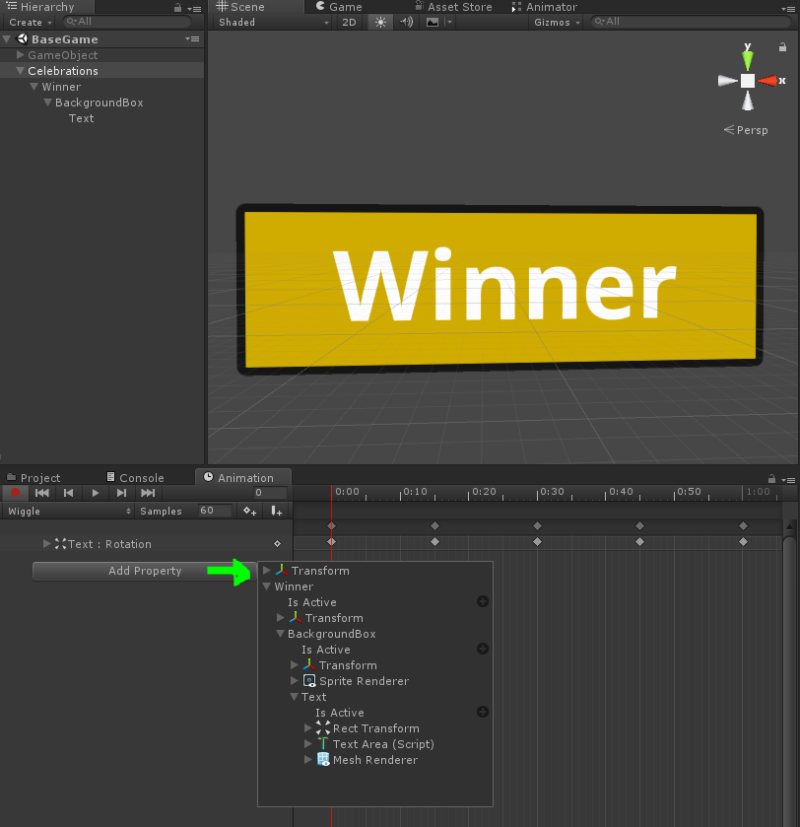
Task: Click the plus next to Winner Is Active
Action: [x=482, y=601]
